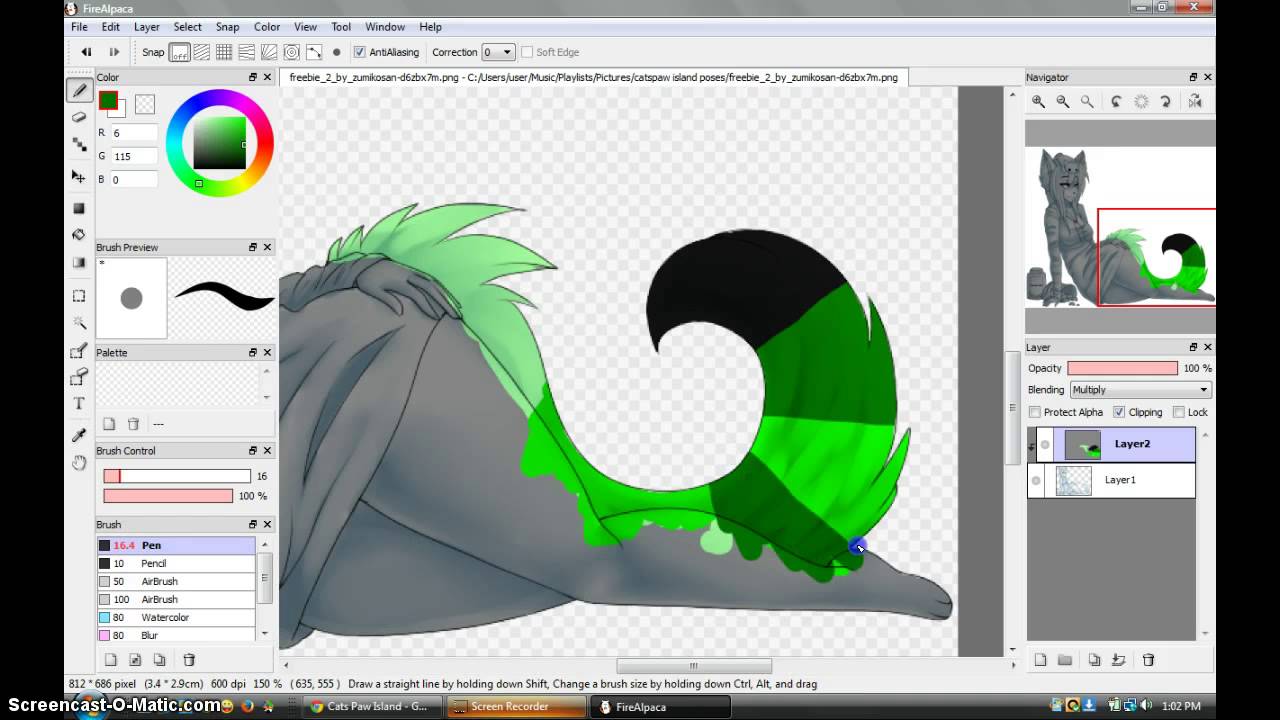Image resolution: width=1280 pixels, height=720 pixels.
Task: Open the Snap menu
Action: pos(228,27)
